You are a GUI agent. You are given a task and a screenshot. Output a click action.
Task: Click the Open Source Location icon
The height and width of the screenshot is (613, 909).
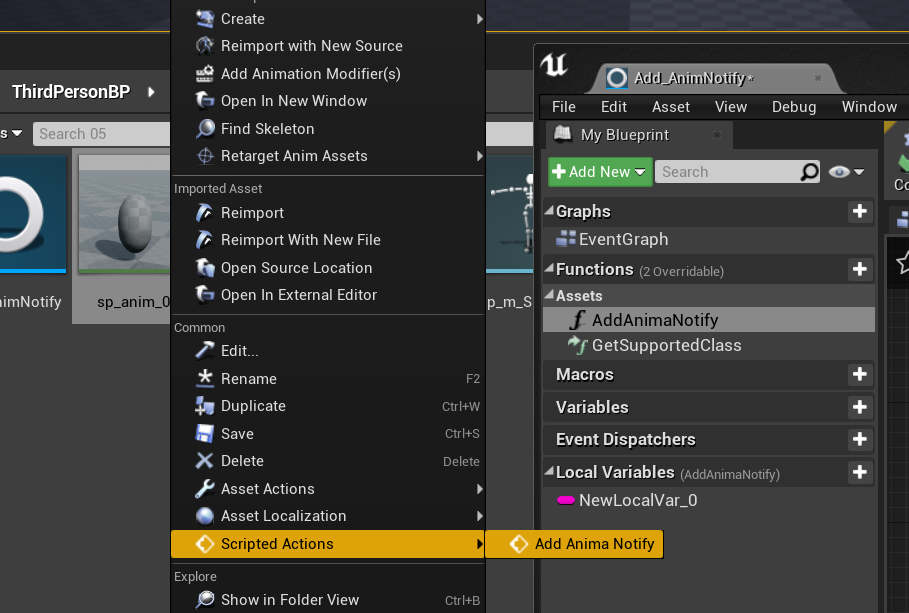tap(205, 268)
